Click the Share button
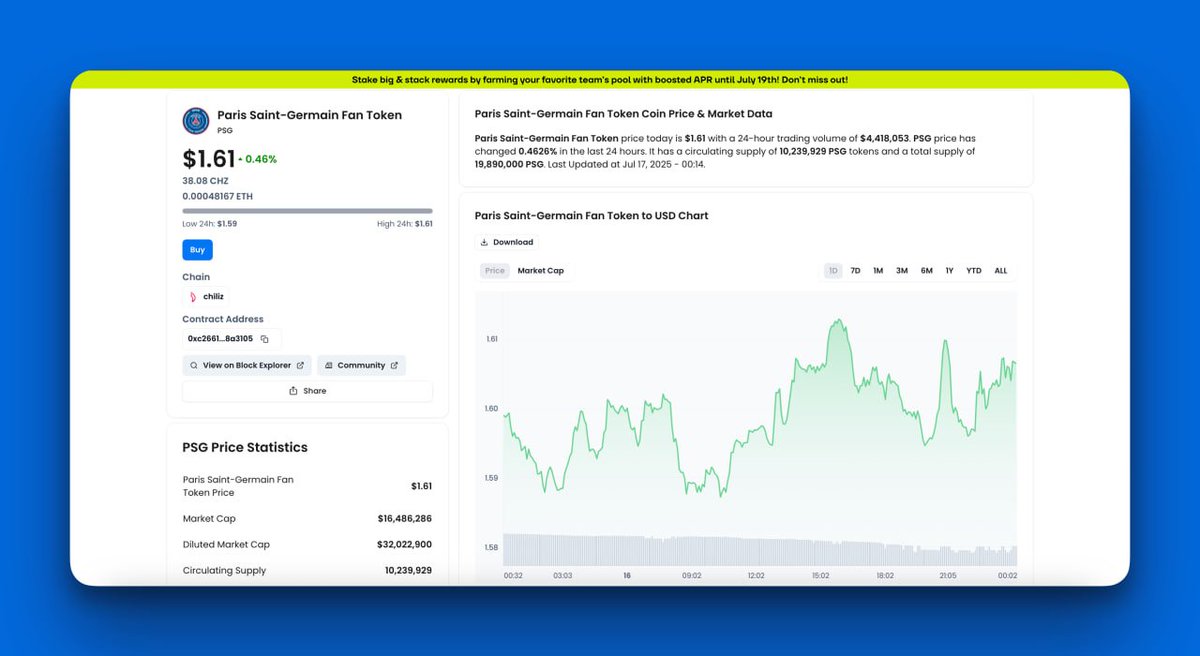 coord(307,391)
